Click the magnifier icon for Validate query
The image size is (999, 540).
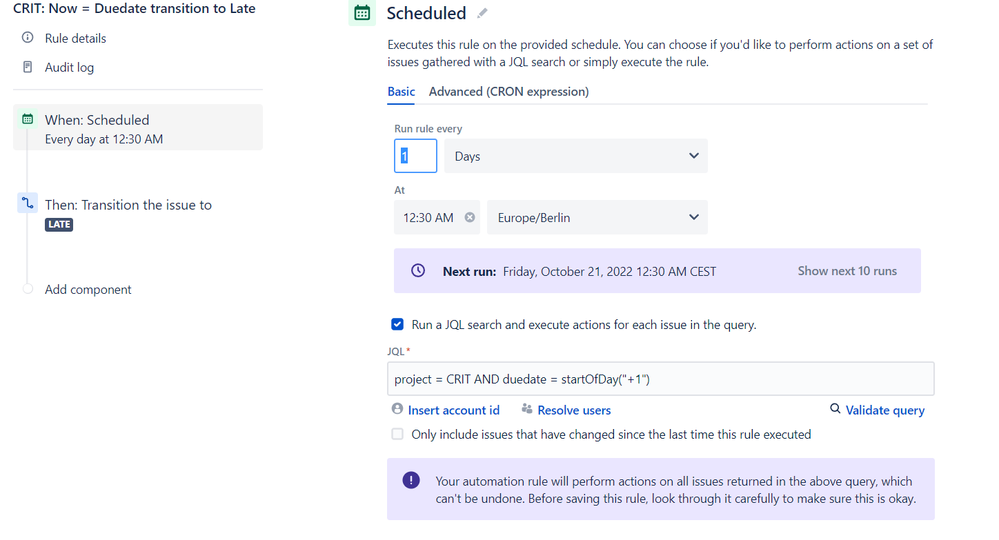(835, 409)
